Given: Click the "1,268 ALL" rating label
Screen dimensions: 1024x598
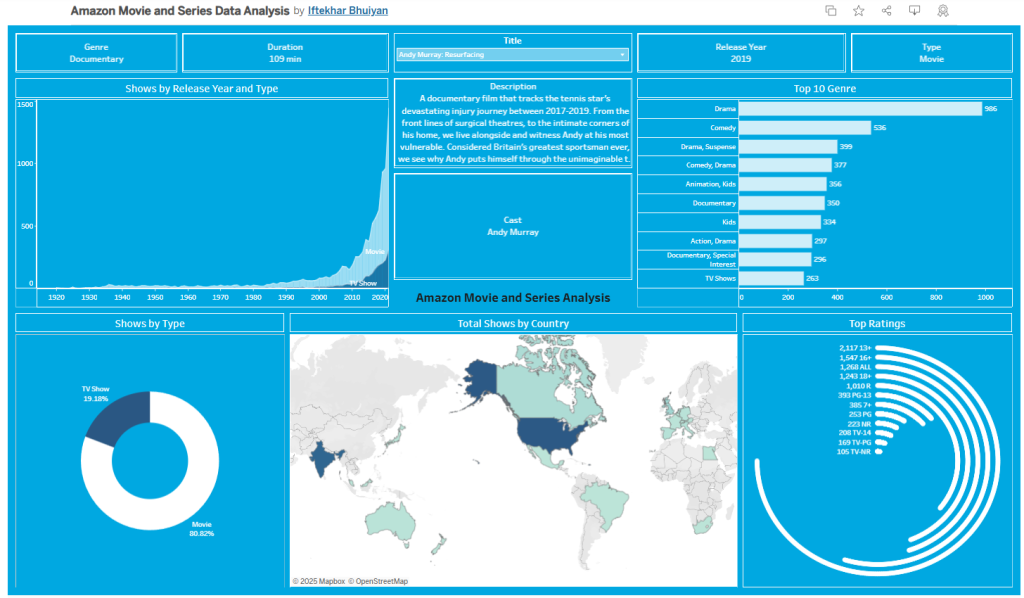Looking at the screenshot, I should pos(856,367).
